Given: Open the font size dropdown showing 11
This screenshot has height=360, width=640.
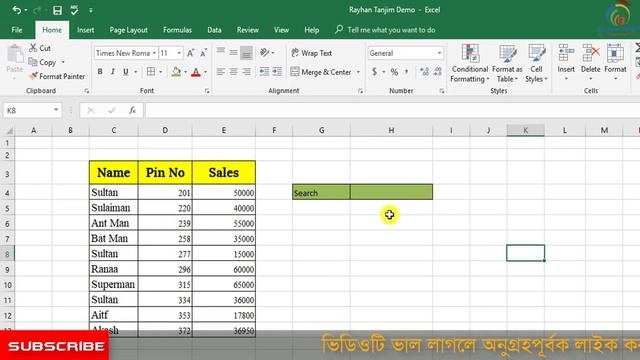Looking at the screenshot, I should coord(179,53).
